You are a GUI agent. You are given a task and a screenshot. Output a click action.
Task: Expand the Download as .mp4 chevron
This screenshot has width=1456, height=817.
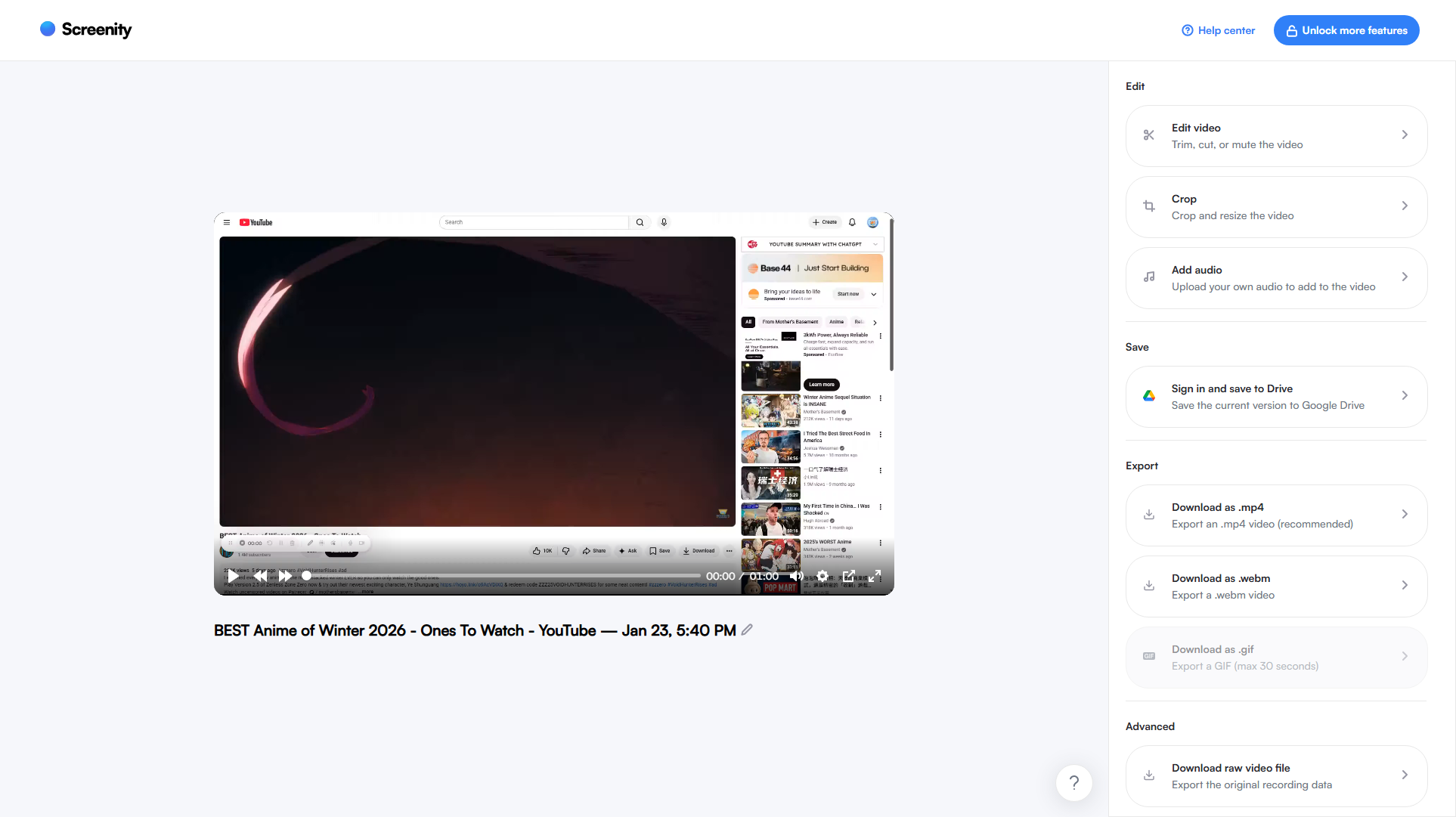click(x=1405, y=515)
